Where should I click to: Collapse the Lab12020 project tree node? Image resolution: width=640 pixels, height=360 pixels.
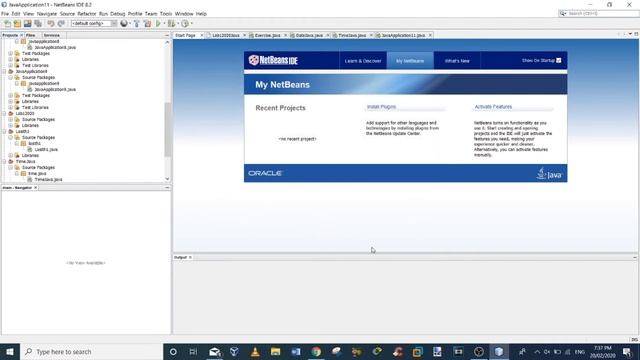pos(4,113)
